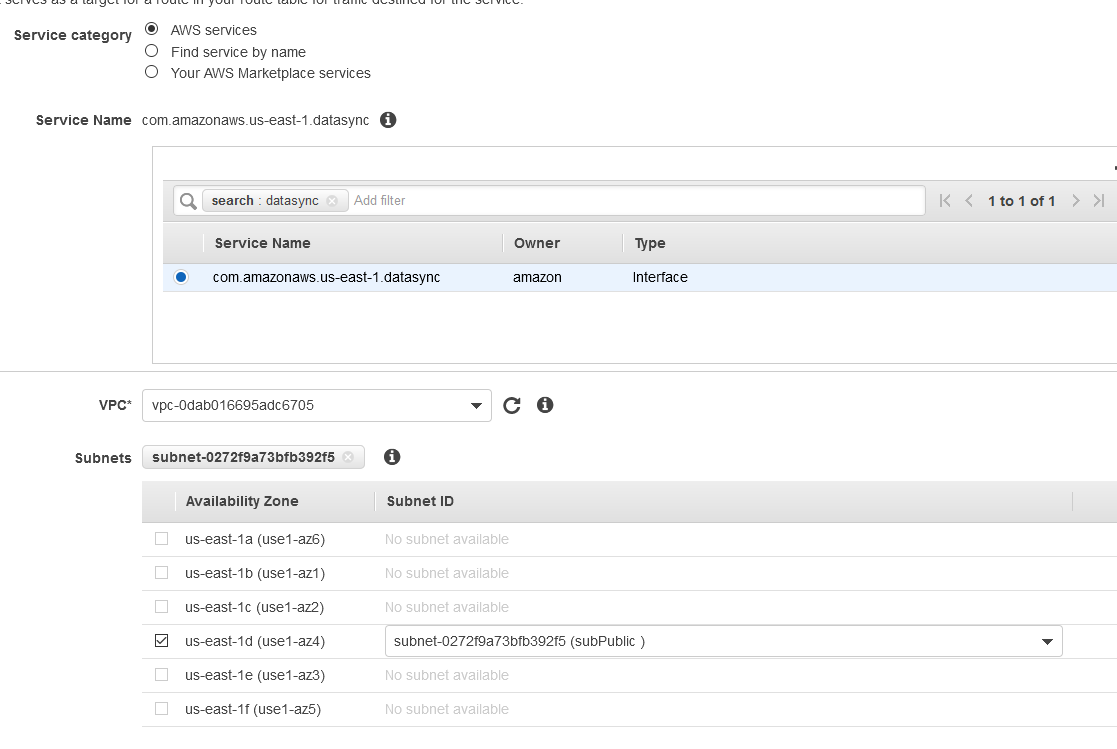Go to next page of services
Image resolution: width=1117 pixels, height=749 pixels.
click(1076, 201)
